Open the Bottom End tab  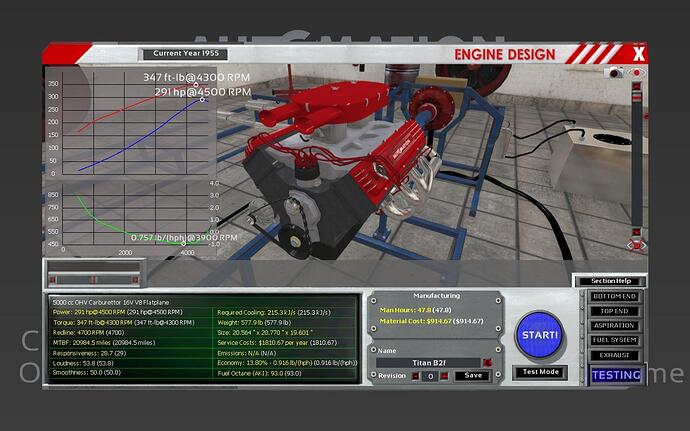click(x=614, y=297)
